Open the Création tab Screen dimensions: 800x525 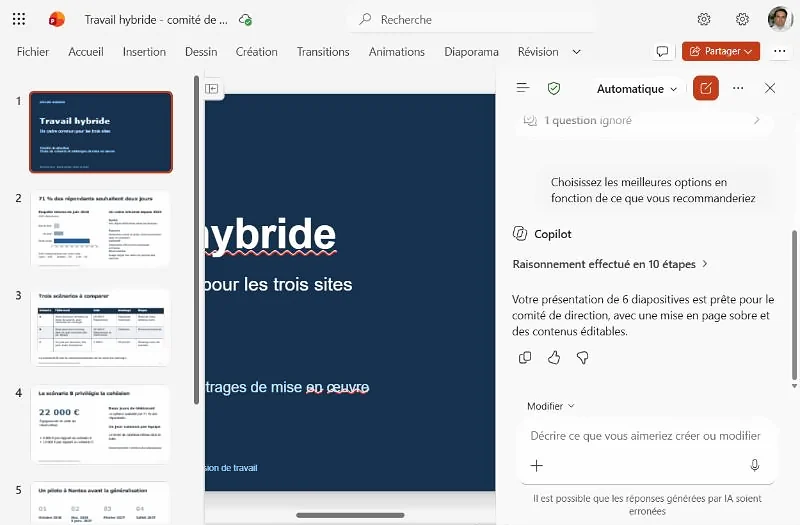[x=257, y=52]
